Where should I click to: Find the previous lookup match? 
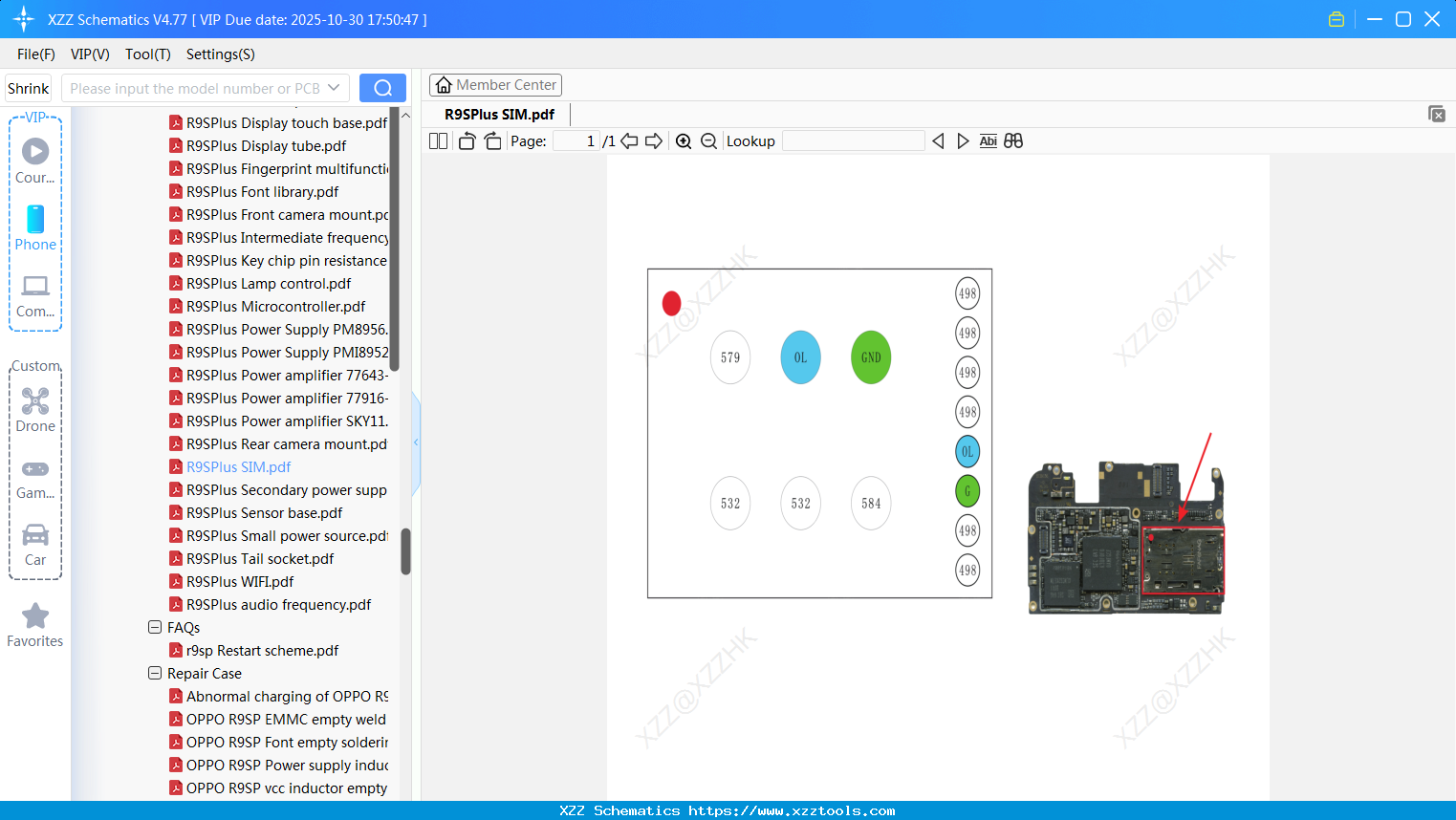[938, 141]
